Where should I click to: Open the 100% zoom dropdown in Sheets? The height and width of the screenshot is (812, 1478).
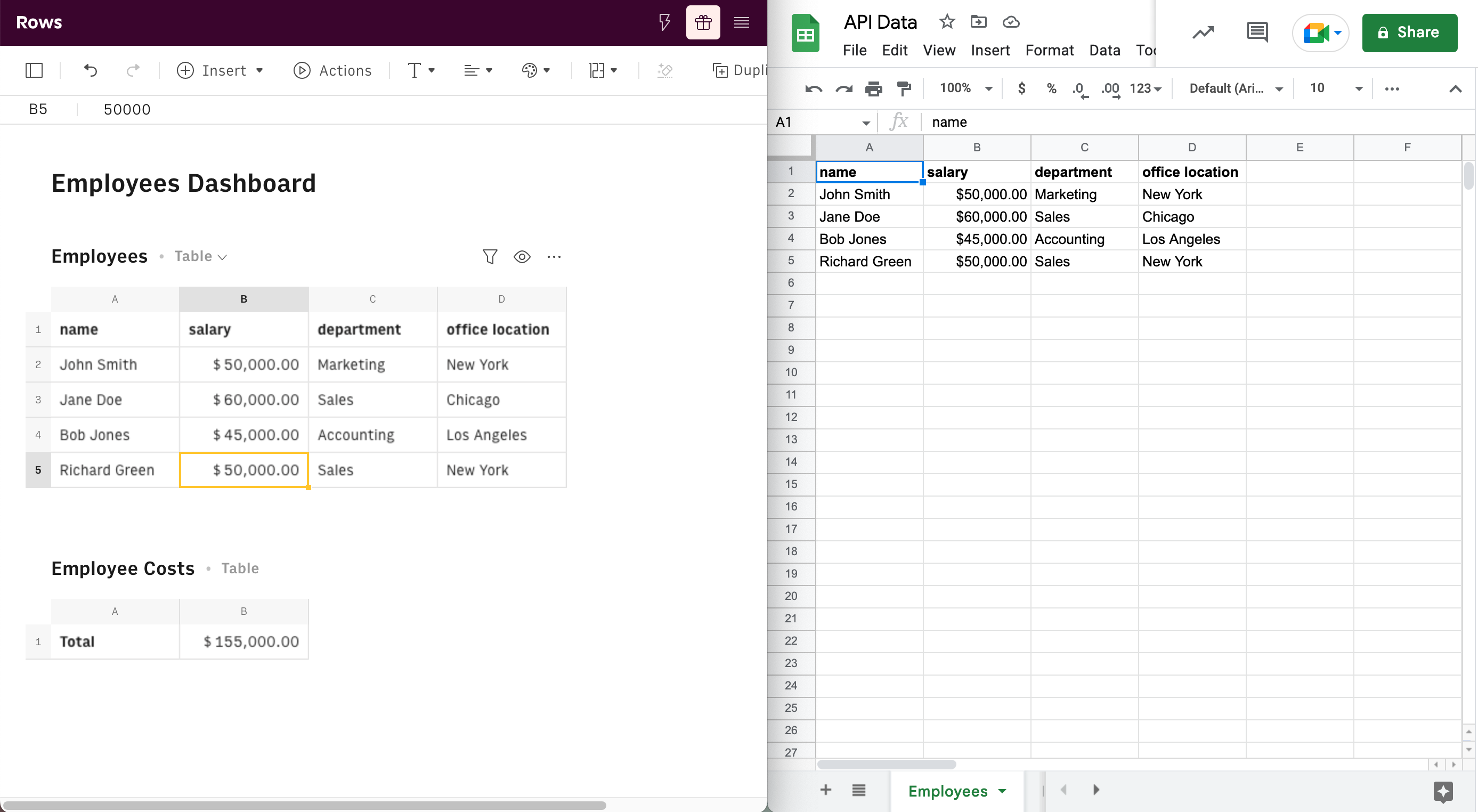coord(965,88)
